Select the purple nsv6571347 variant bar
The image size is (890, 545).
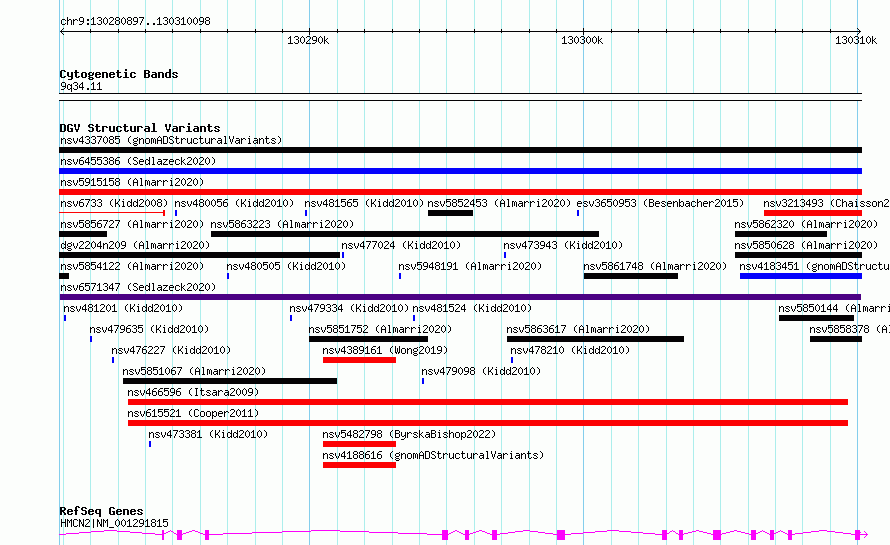[x=460, y=297]
